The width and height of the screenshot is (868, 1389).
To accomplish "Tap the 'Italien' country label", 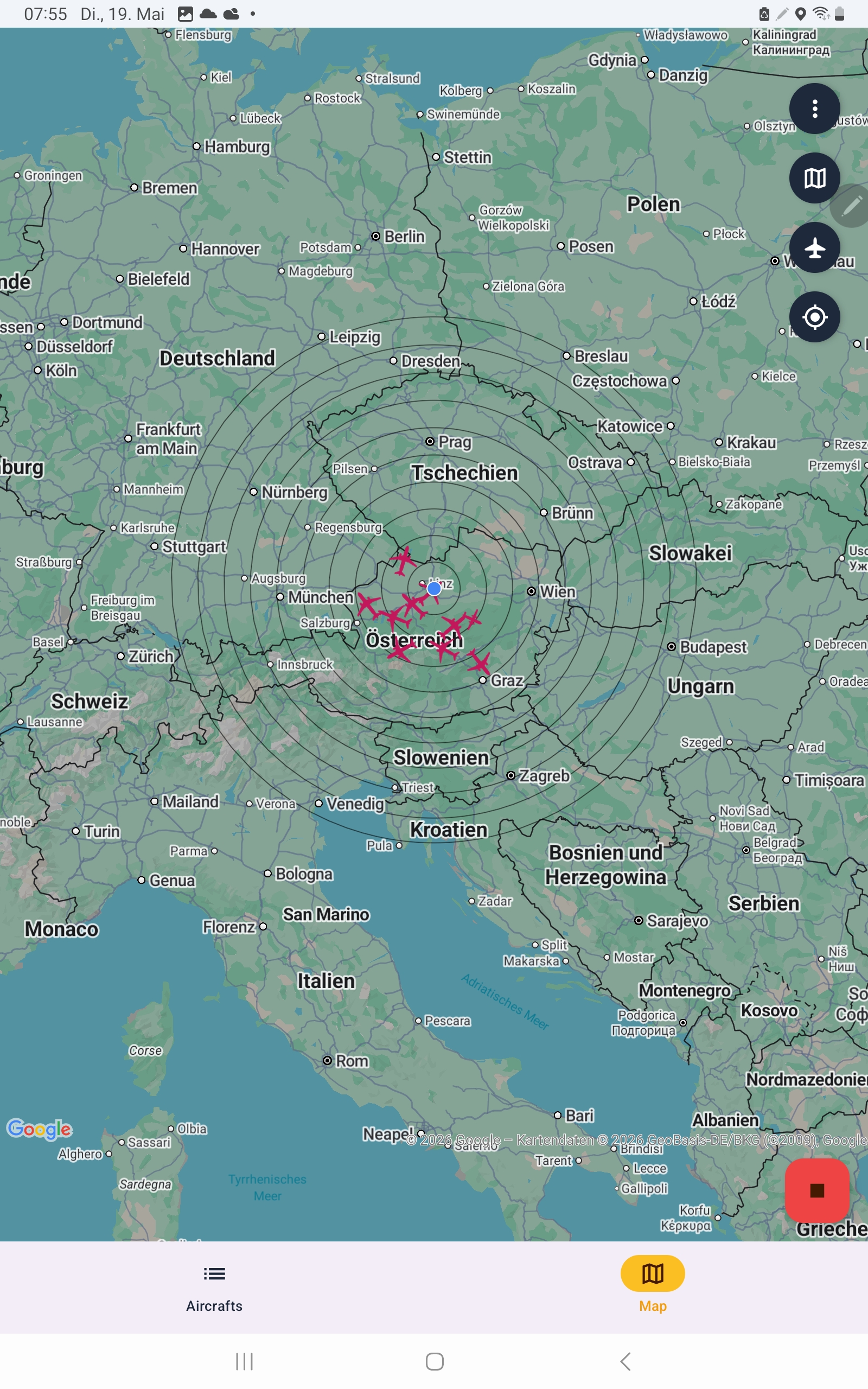I will [x=325, y=981].
